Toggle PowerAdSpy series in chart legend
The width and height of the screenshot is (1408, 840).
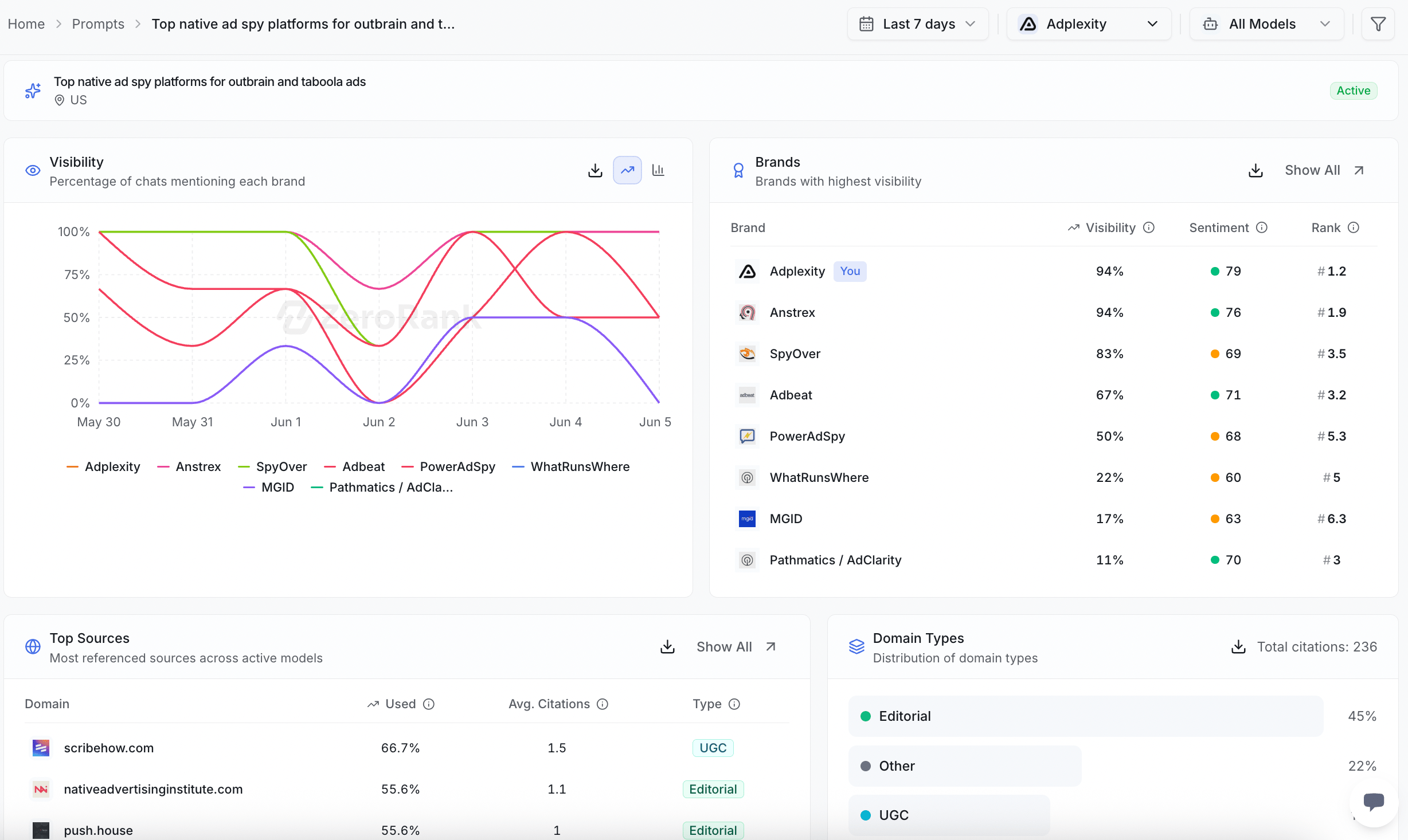point(448,467)
